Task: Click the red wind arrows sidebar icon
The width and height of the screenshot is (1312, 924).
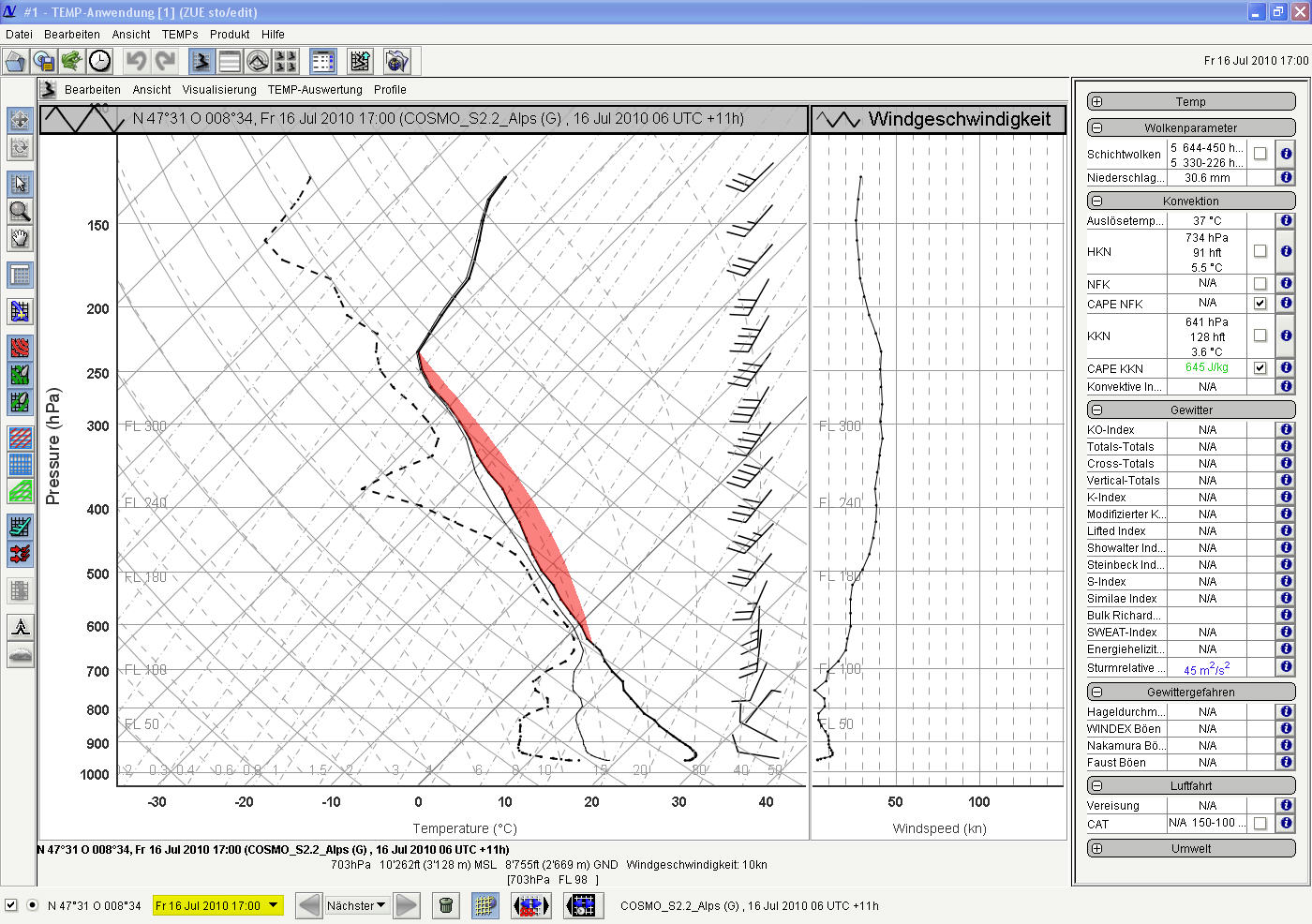Action: pos(20,553)
